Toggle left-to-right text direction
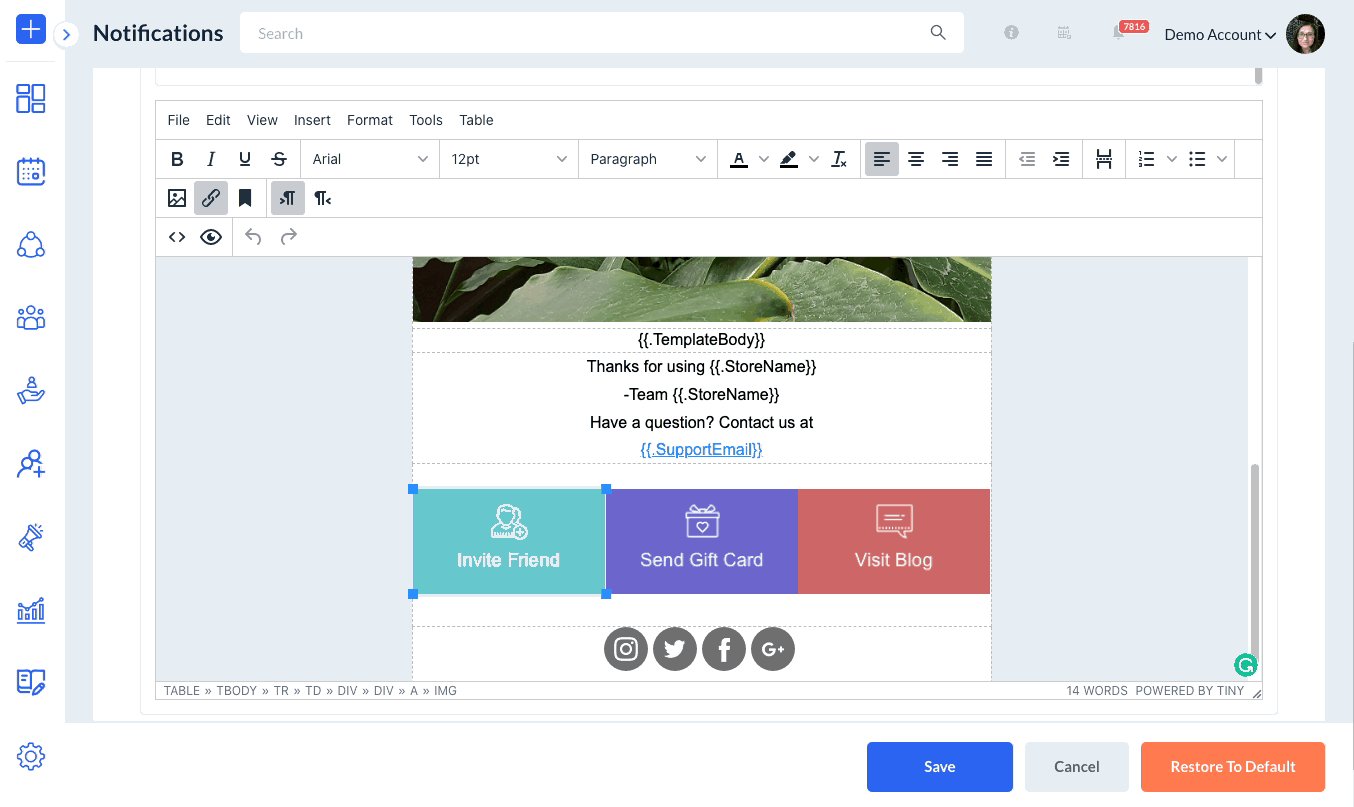This screenshot has height=807, width=1354. click(x=288, y=198)
